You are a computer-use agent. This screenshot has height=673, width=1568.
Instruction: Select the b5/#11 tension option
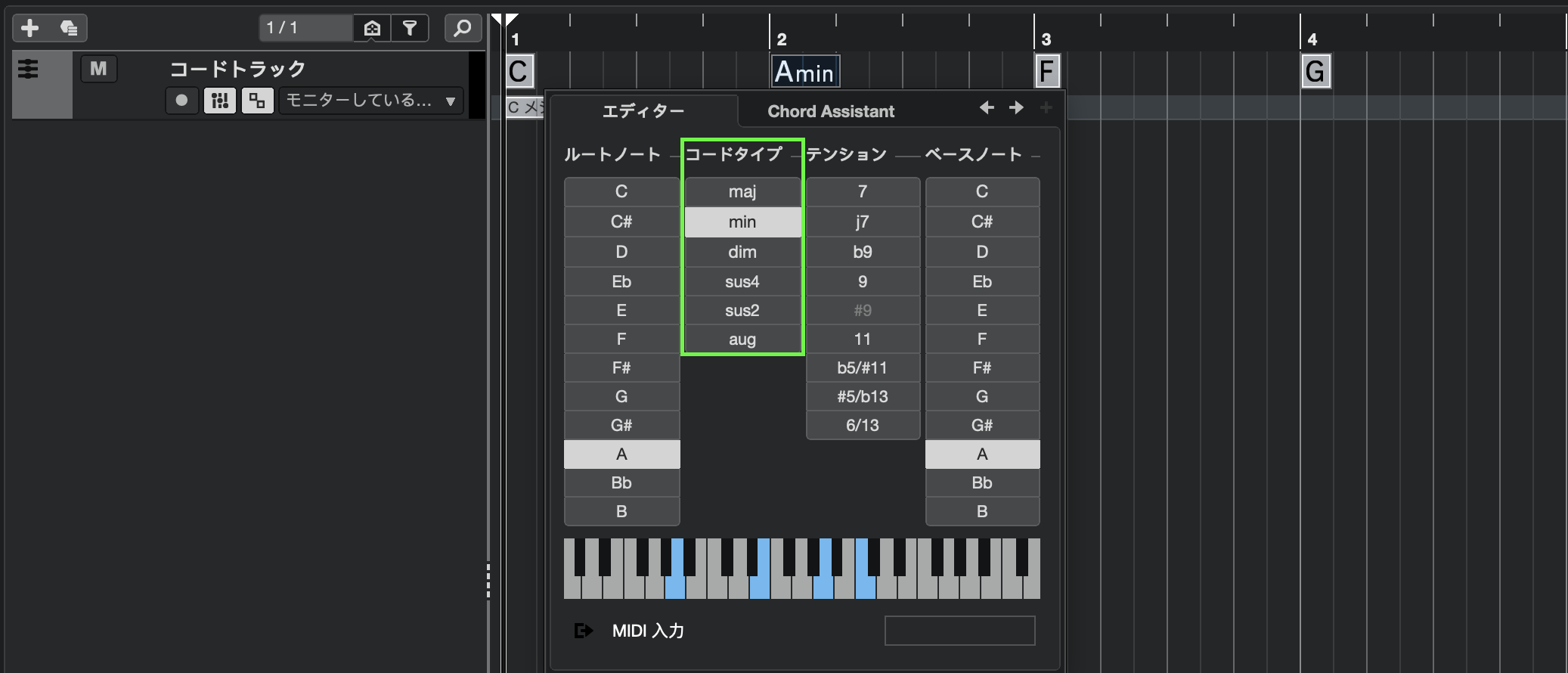click(862, 368)
